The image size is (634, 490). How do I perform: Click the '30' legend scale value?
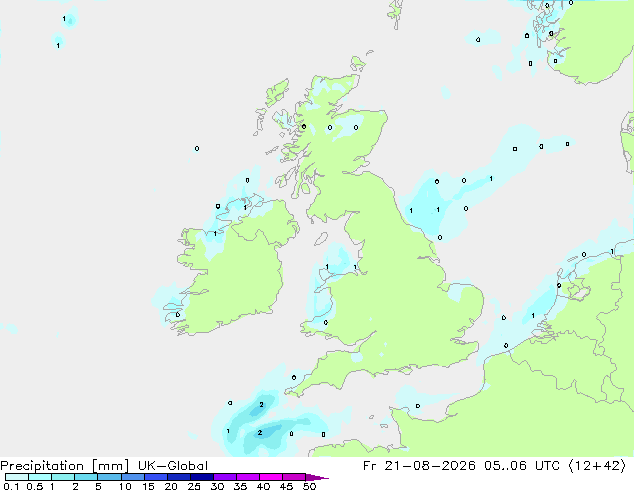(x=217, y=486)
